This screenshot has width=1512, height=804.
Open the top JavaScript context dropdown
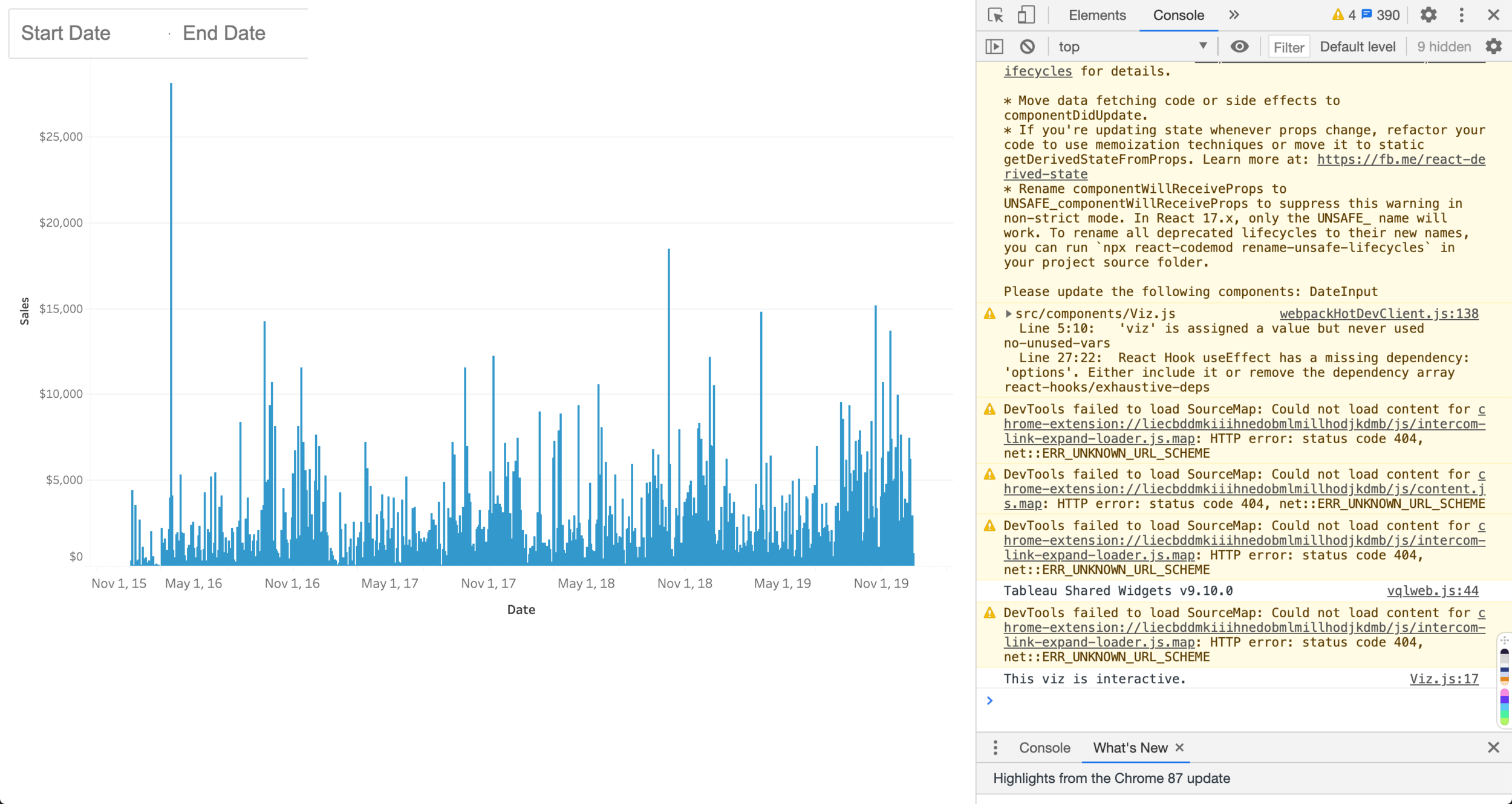pos(1132,47)
